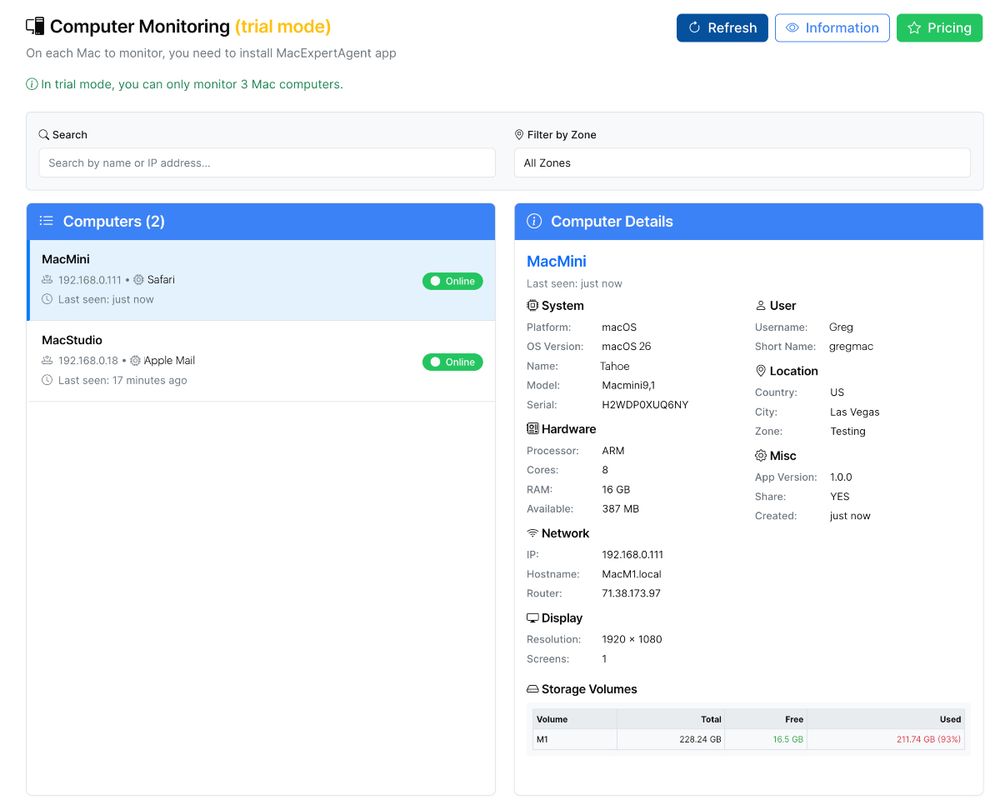
Task: Click the username value Greg
Action: coord(841,327)
